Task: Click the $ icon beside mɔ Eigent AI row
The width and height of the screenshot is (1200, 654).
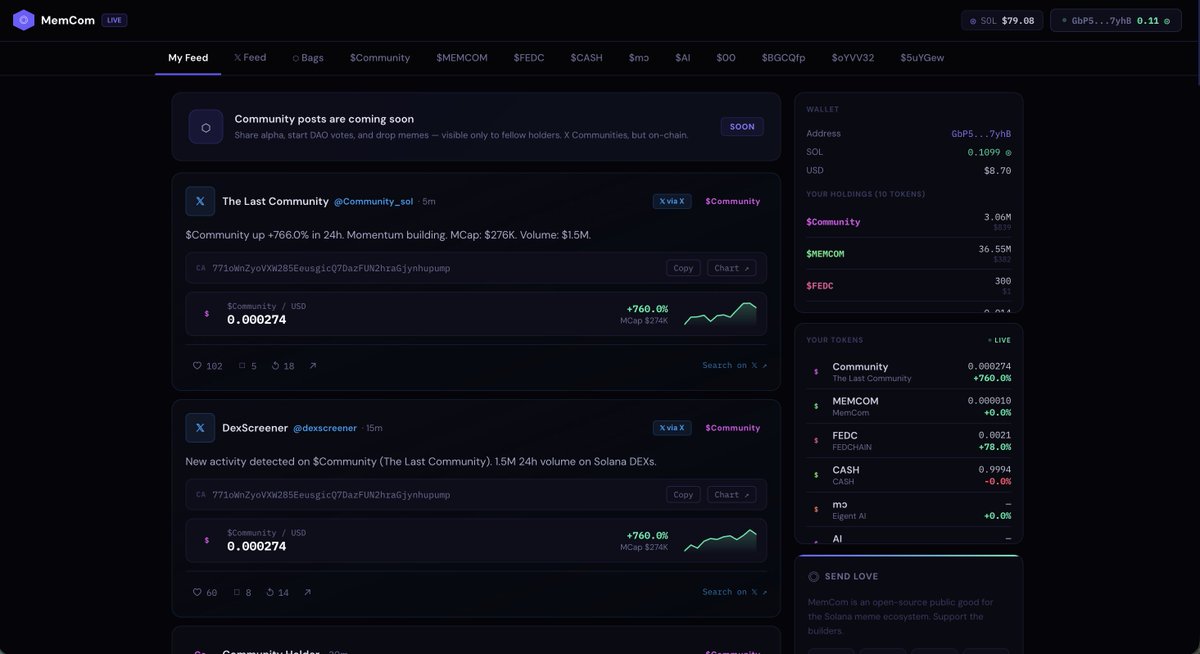Action: 816,510
